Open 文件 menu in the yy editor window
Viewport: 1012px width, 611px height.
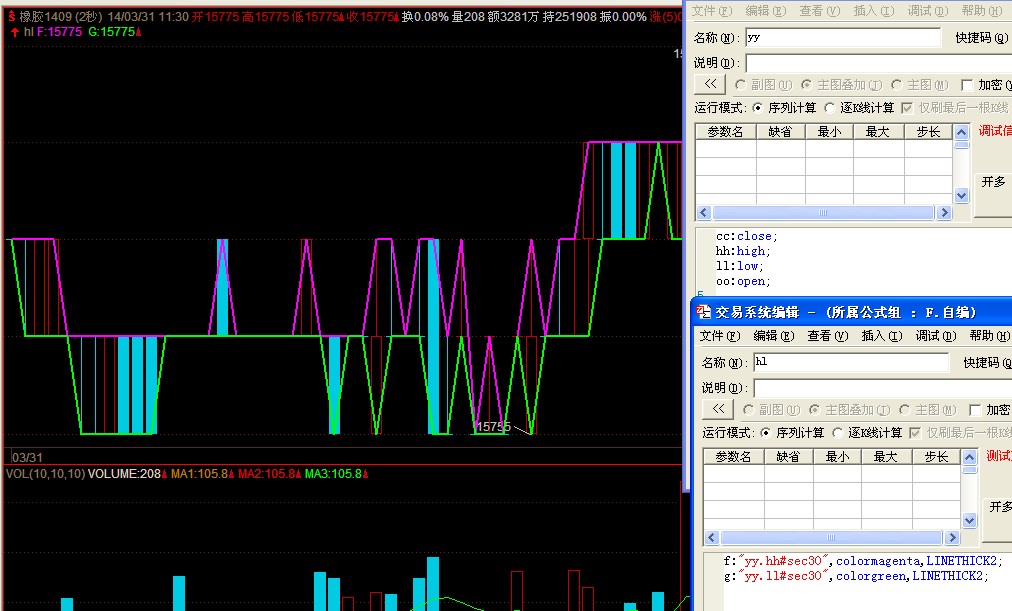point(712,11)
